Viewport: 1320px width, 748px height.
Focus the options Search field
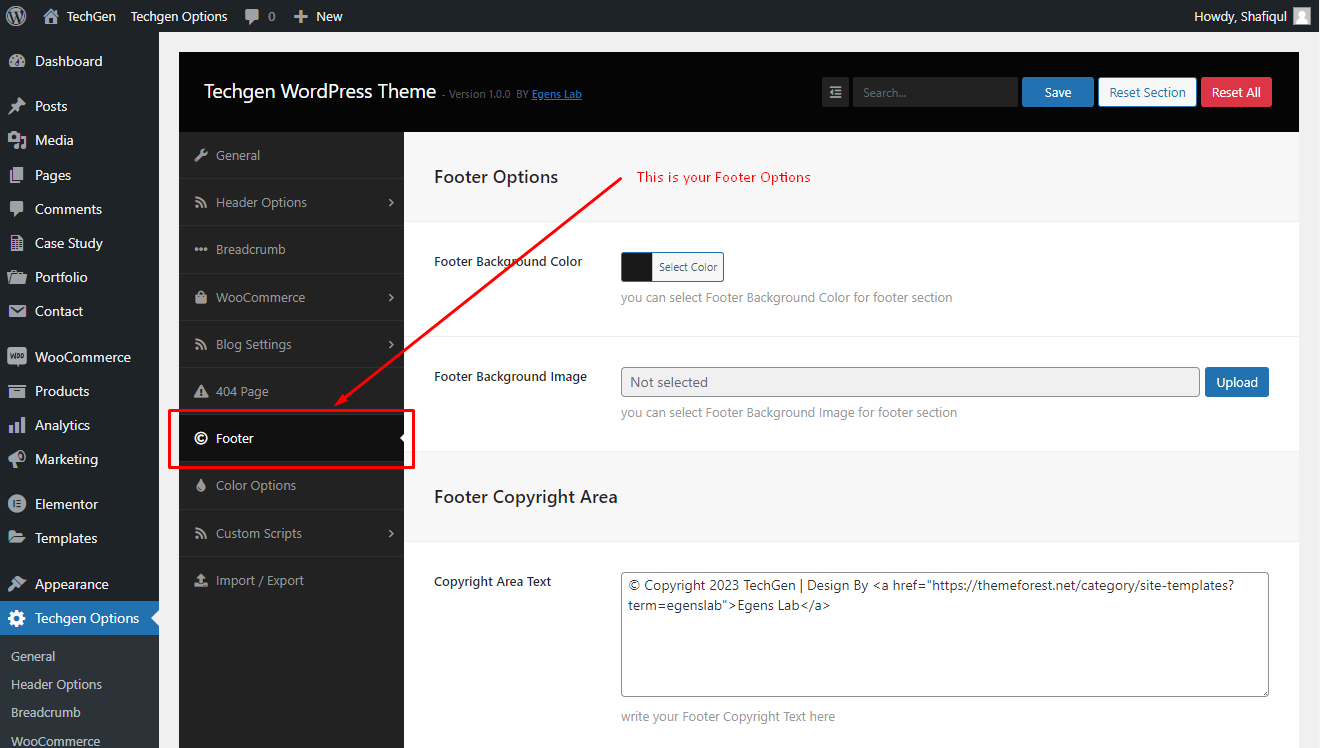(x=935, y=92)
